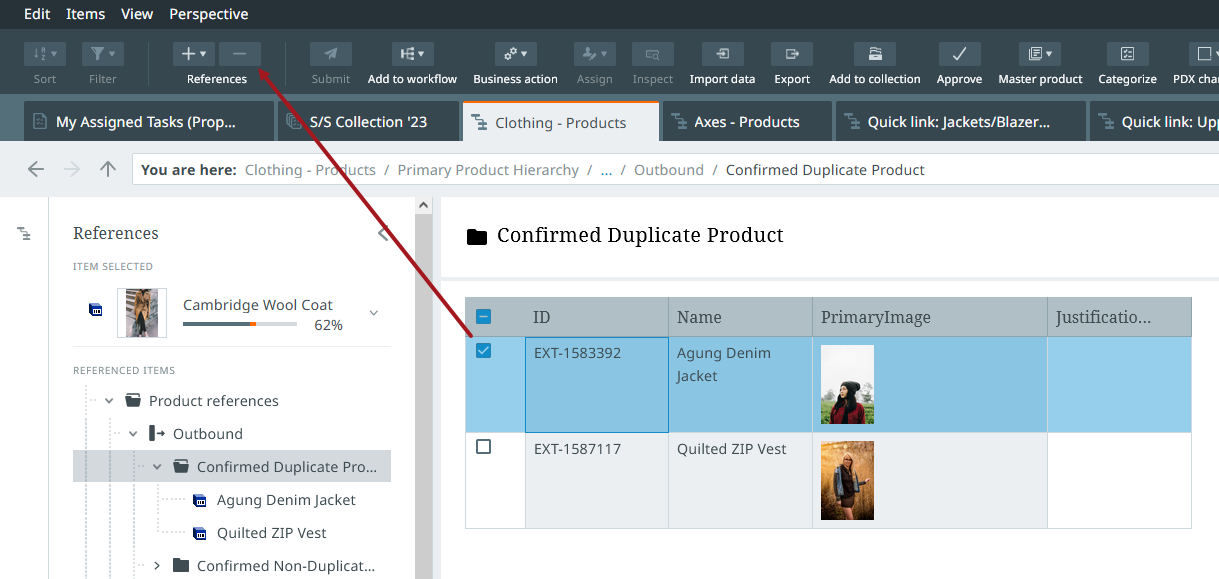Open the Business action dropdown
This screenshot has height=579, width=1219.
pos(517,54)
